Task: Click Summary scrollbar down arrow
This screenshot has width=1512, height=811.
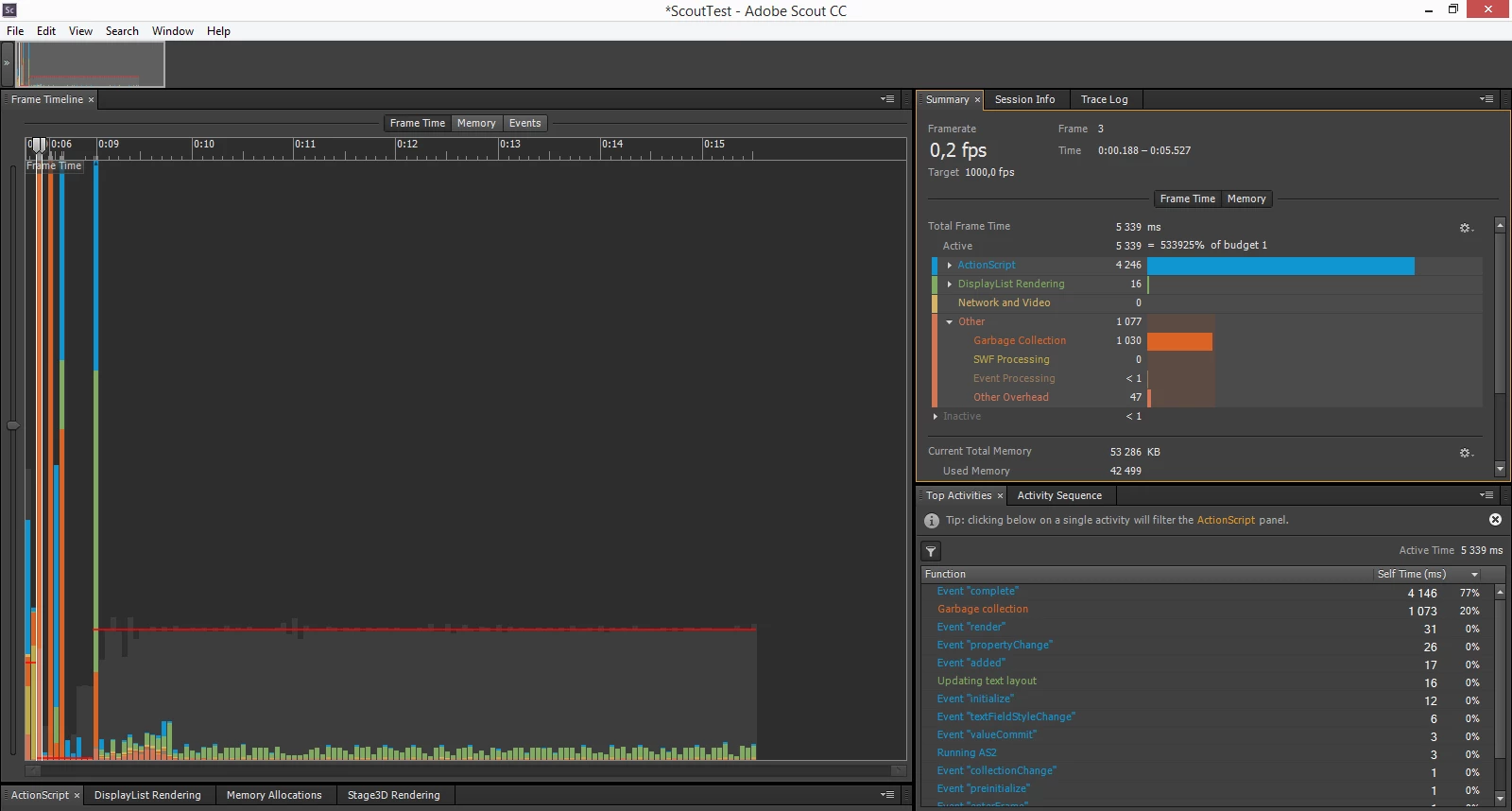Action: point(1500,469)
